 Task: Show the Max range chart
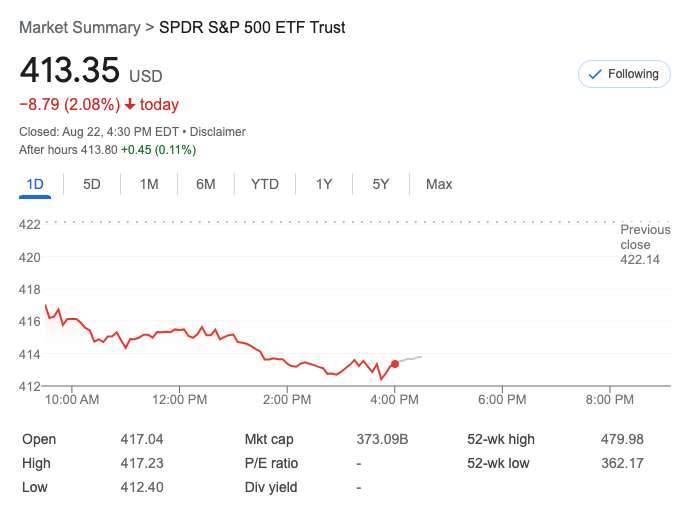pyautogui.click(x=439, y=184)
